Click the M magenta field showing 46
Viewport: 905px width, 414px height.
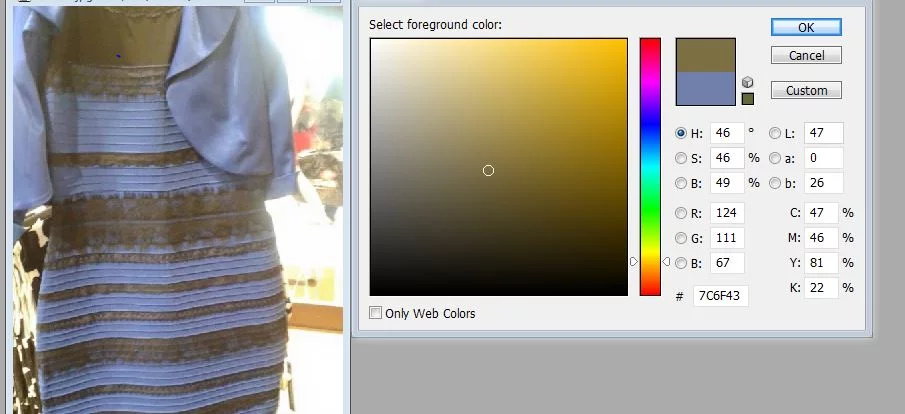[821, 238]
